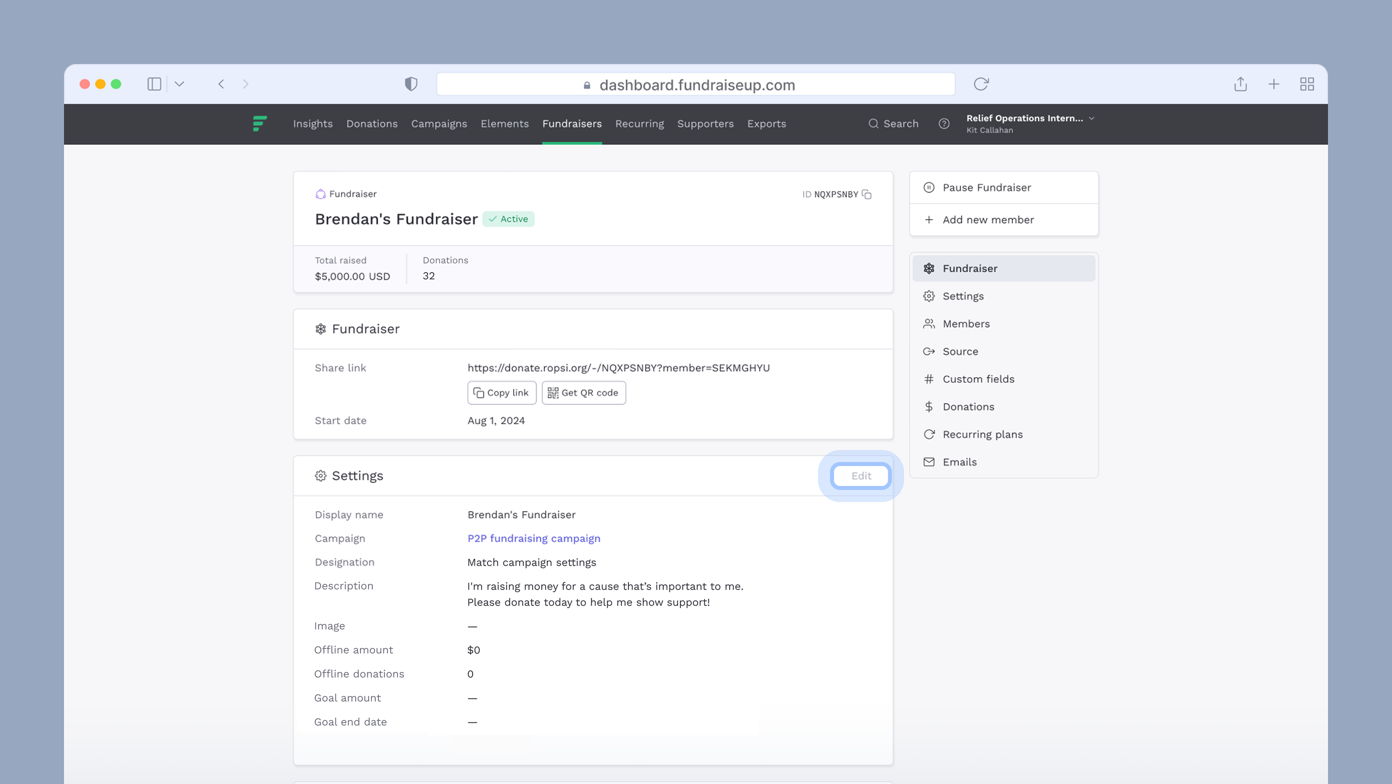Click the Fundraise Up logo icon
This screenshot has width=1392, height=784.
[x=260, y=124]
